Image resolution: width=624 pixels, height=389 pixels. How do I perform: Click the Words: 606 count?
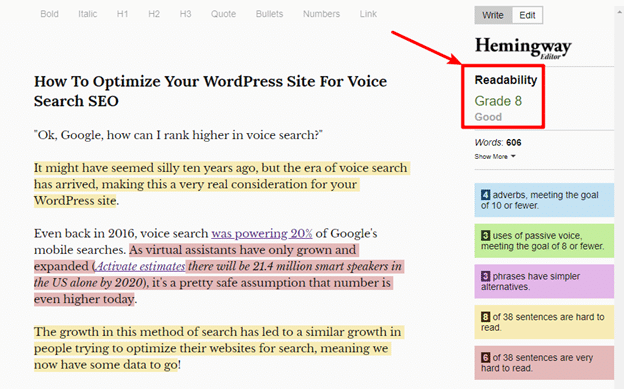[x=497, y=143]
